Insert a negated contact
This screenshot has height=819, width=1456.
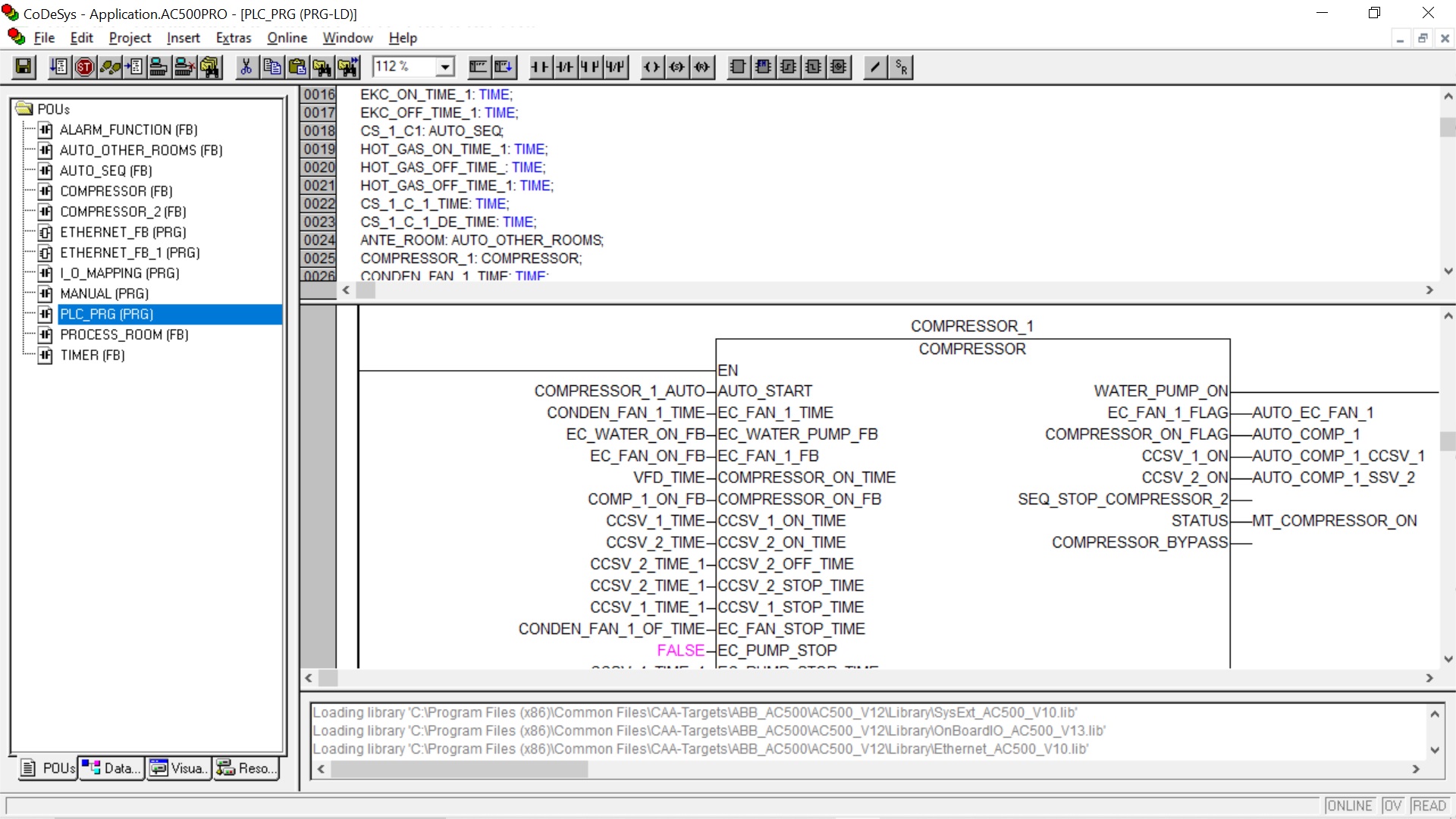pyautogui.click(x=564, y=67)
